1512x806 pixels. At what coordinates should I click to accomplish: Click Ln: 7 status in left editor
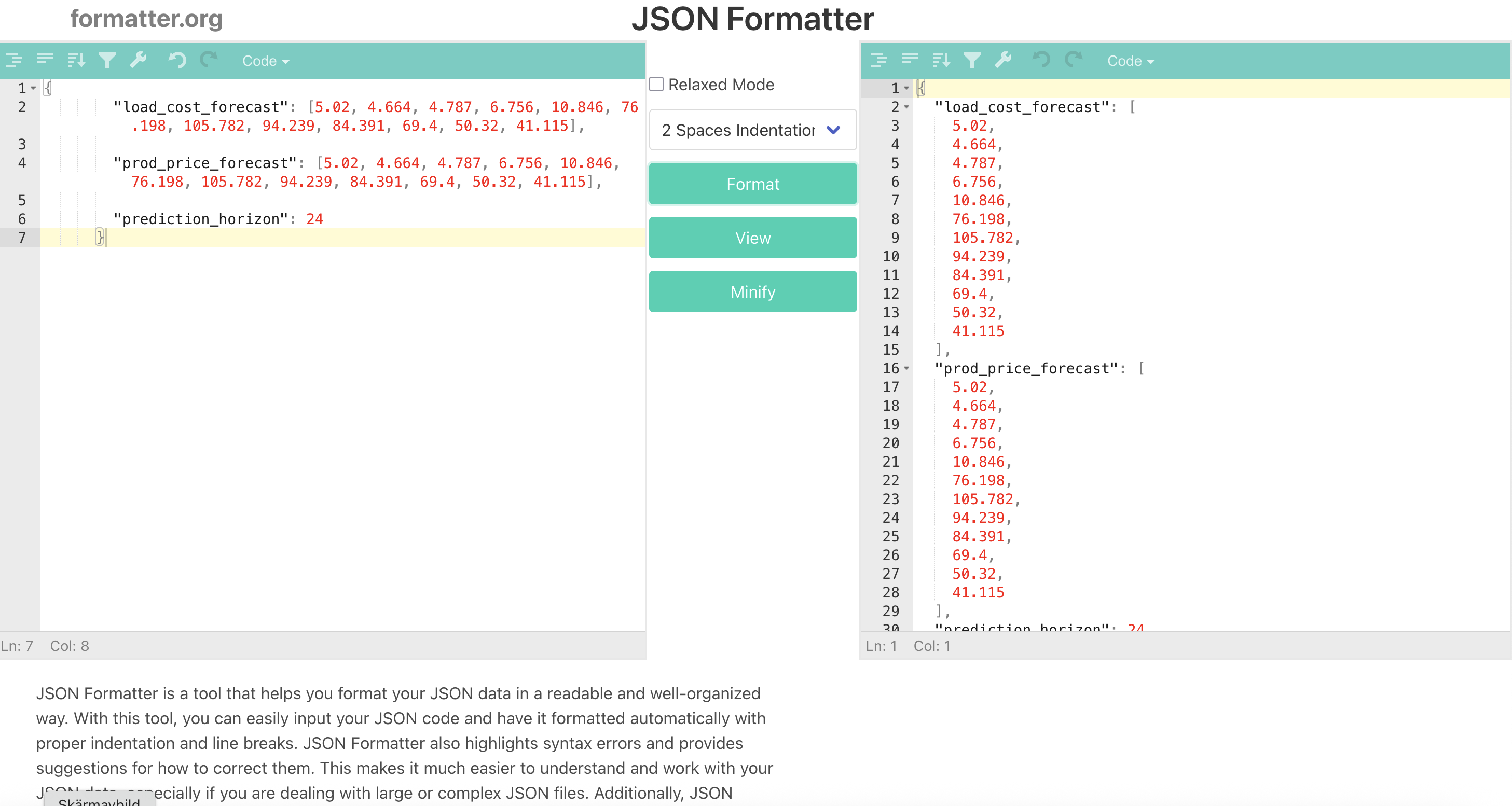(17, 646)
